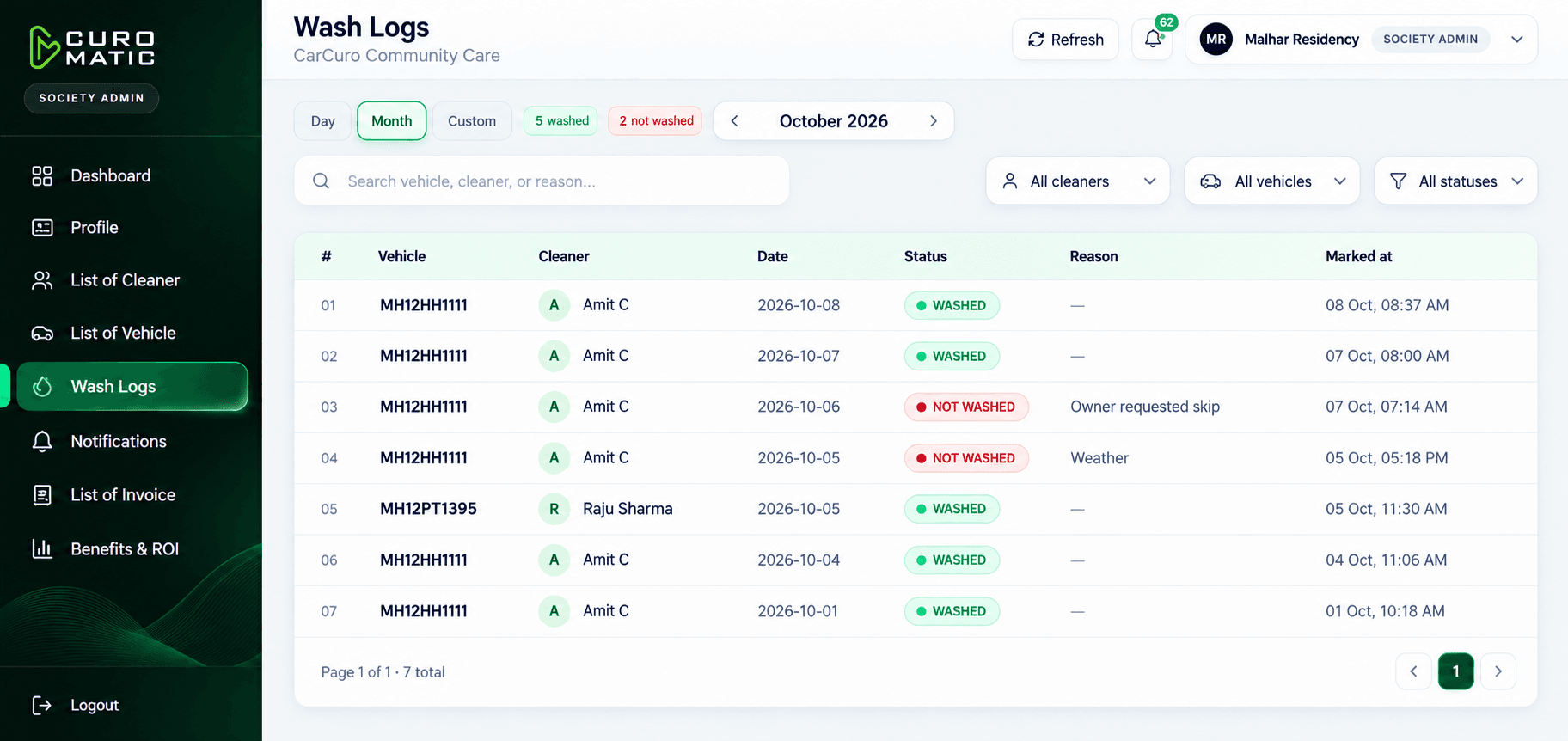1568x741 pixels.
Task: Expand the Malhar Residency account menu
Action: 1362,40
